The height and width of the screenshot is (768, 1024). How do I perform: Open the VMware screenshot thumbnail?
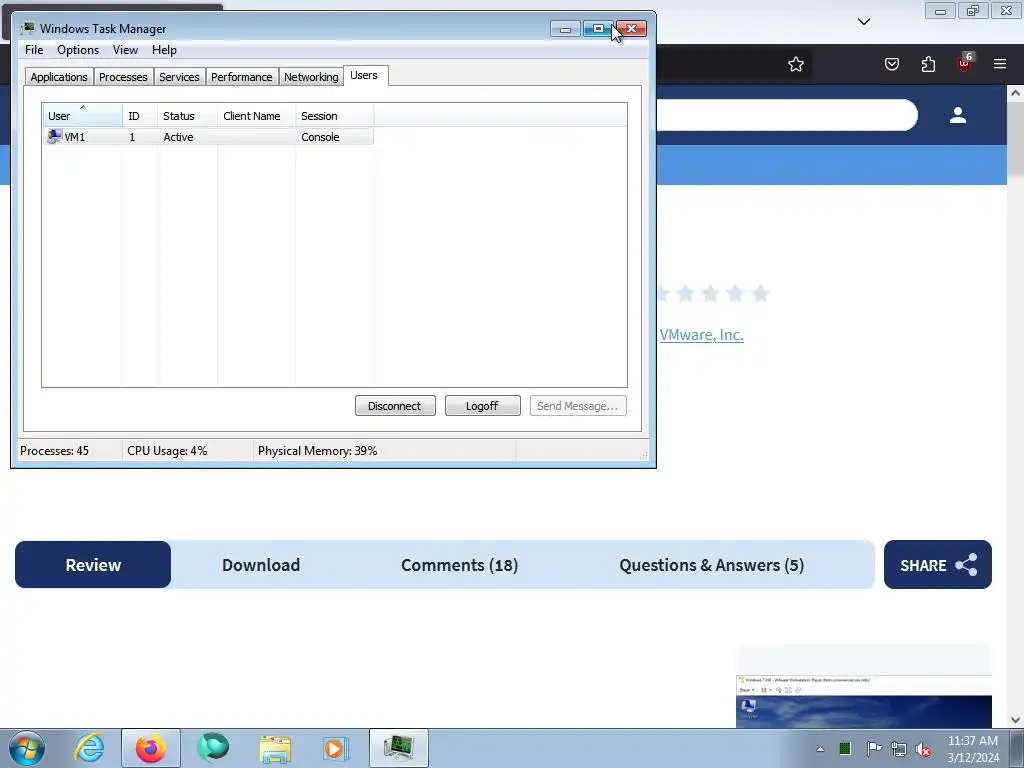863,701
